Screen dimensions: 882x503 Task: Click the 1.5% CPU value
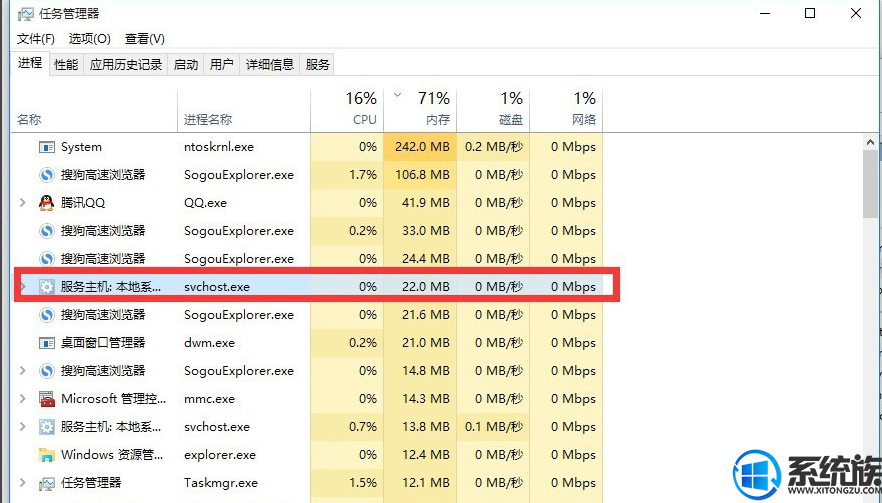click(363, 483)
